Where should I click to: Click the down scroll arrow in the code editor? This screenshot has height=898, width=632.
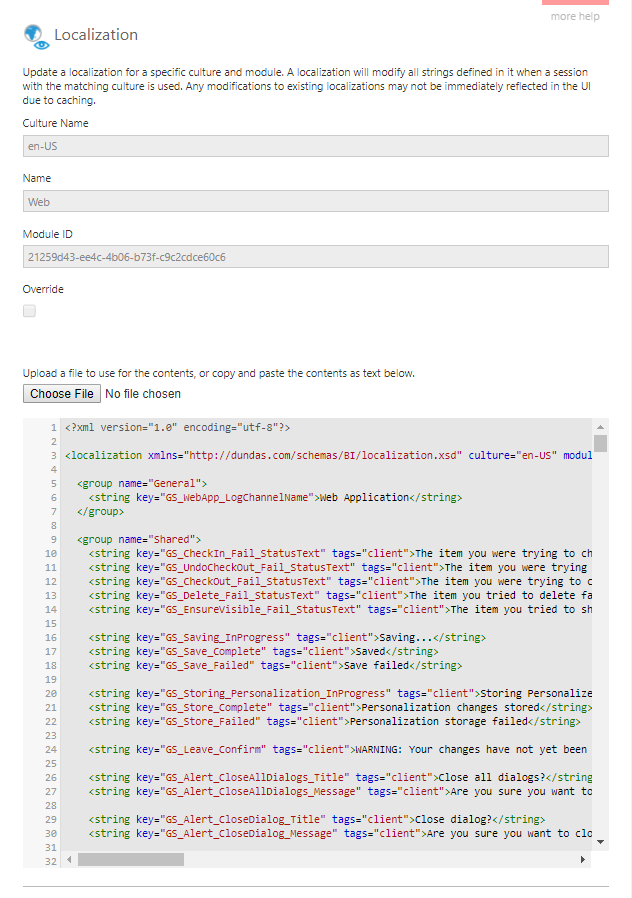tap(600, 842)
